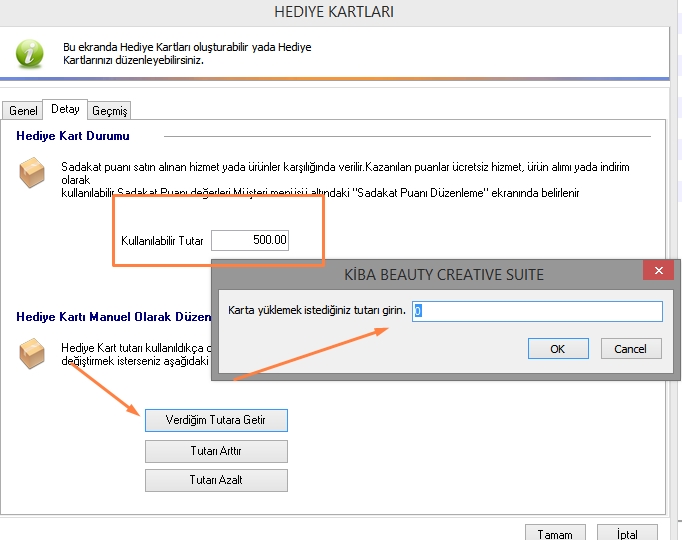The width and height of the screenshot is (682, 540).
Task: Click the Kullanılabilir Tutar field showing 500.00
Action: click(250, 240)
